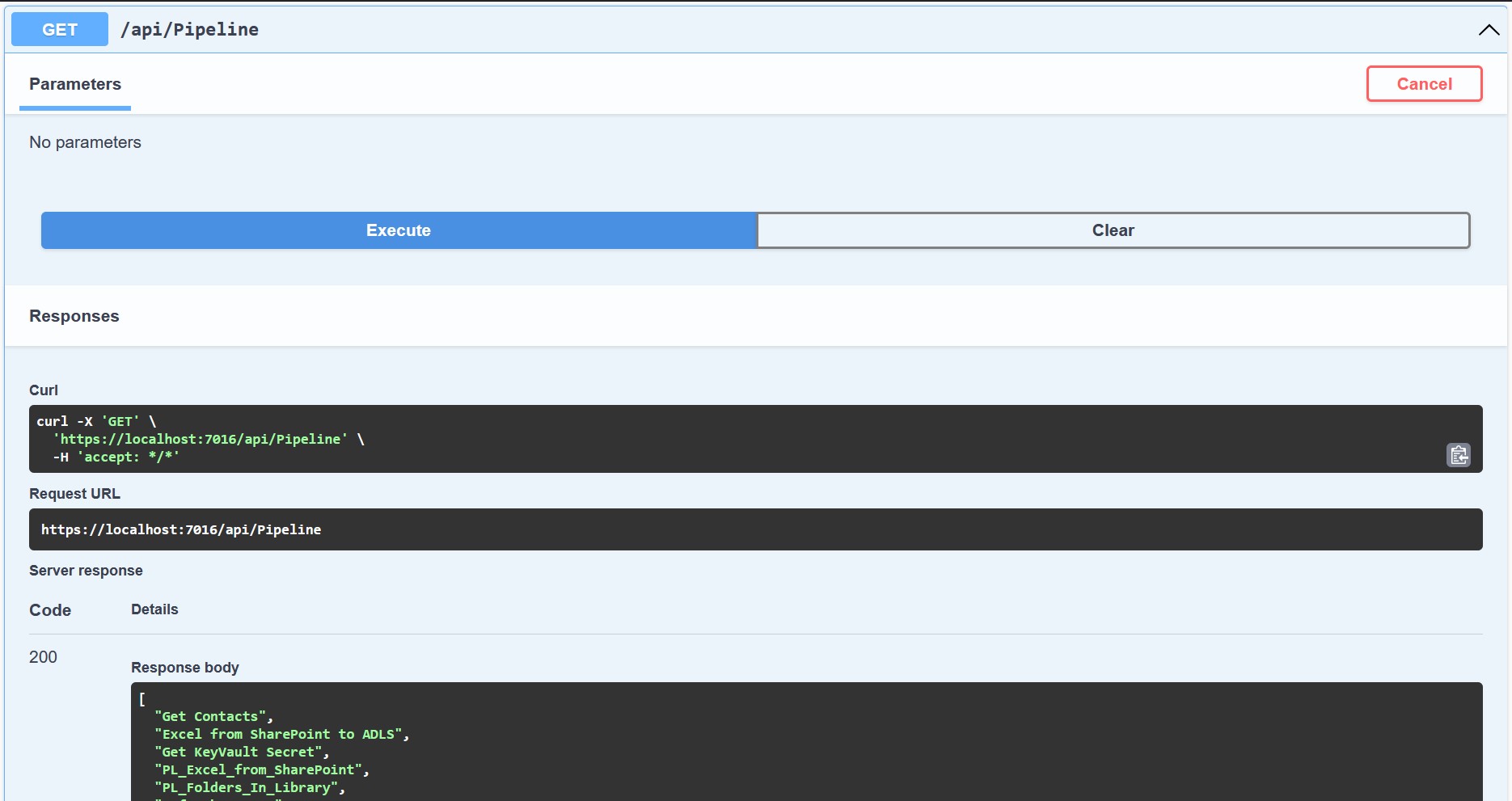Select the Parameters tab
Image resolution: width=1512 pixels, height=801 pixels.
[x=75, y=84]
